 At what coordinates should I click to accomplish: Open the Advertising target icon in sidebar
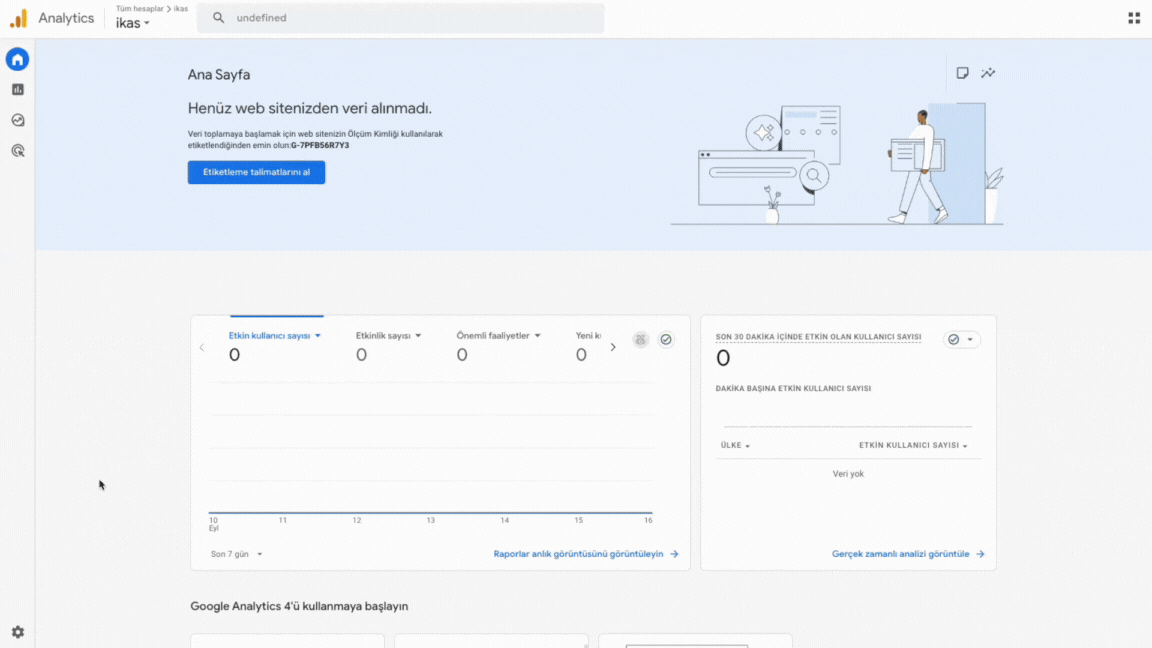point(17,151)
